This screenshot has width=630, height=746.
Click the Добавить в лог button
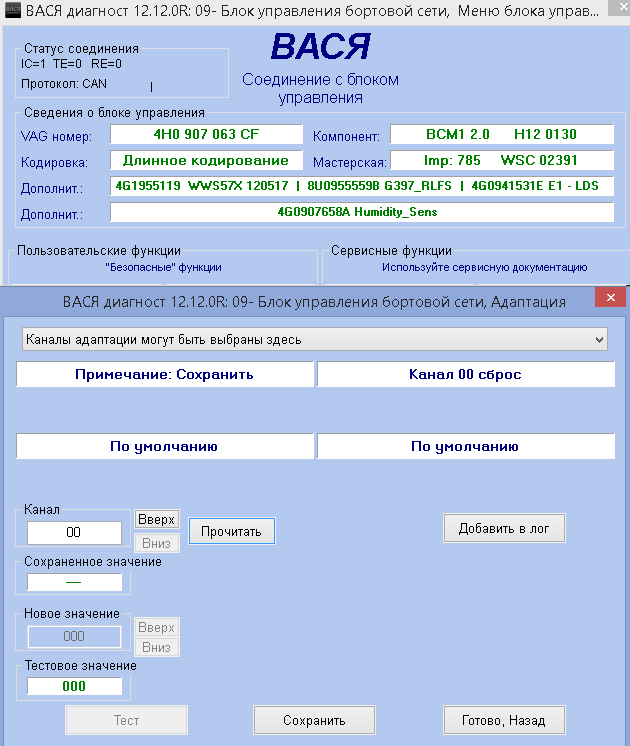[504, 528]
